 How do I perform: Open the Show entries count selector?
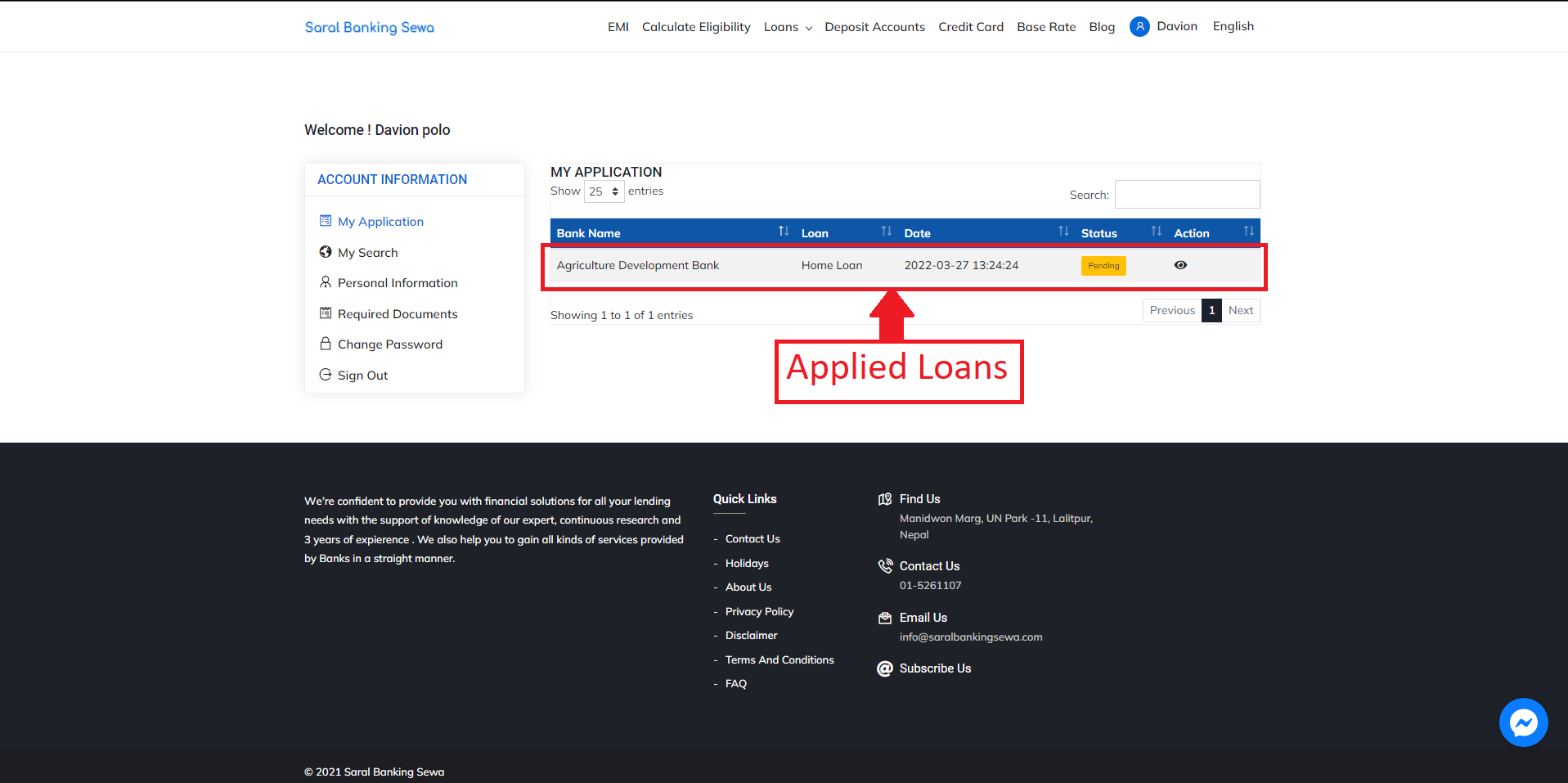604,191
